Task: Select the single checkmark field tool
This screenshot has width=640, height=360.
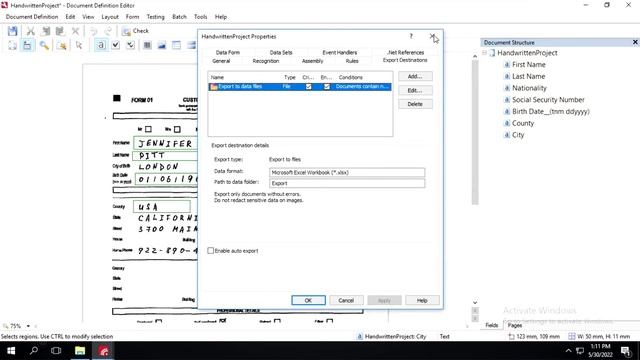Action: 116,45
